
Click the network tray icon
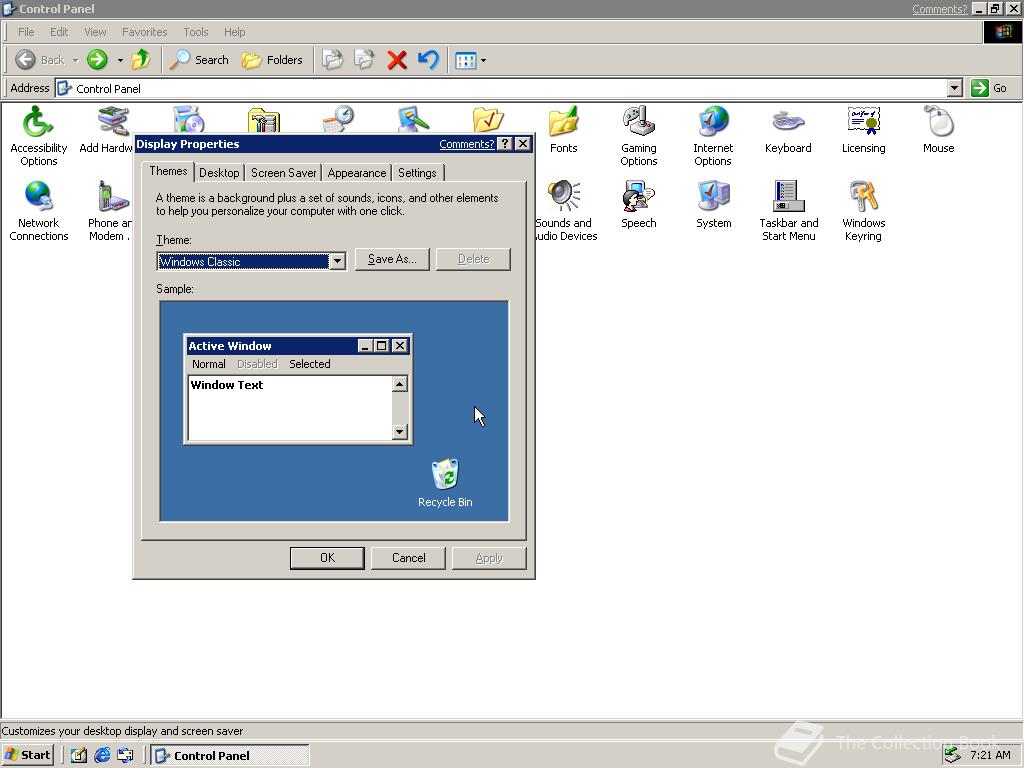pyautogui.click(x=952, y=755)
